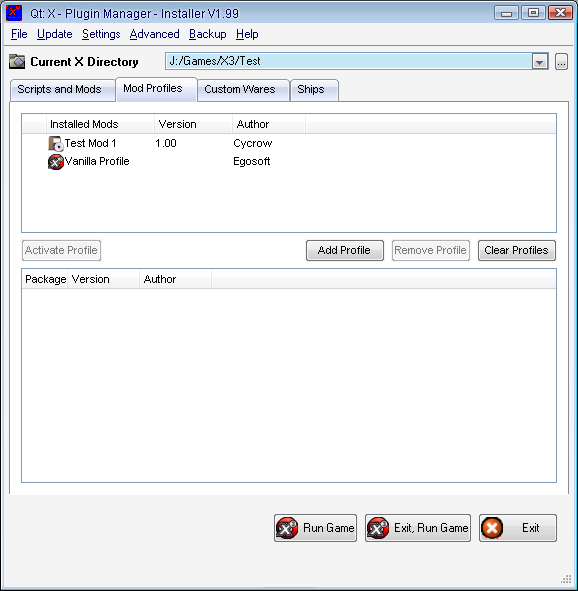Sort by the upper list Author column header
The image size is (578, 591).
[269, 124]
